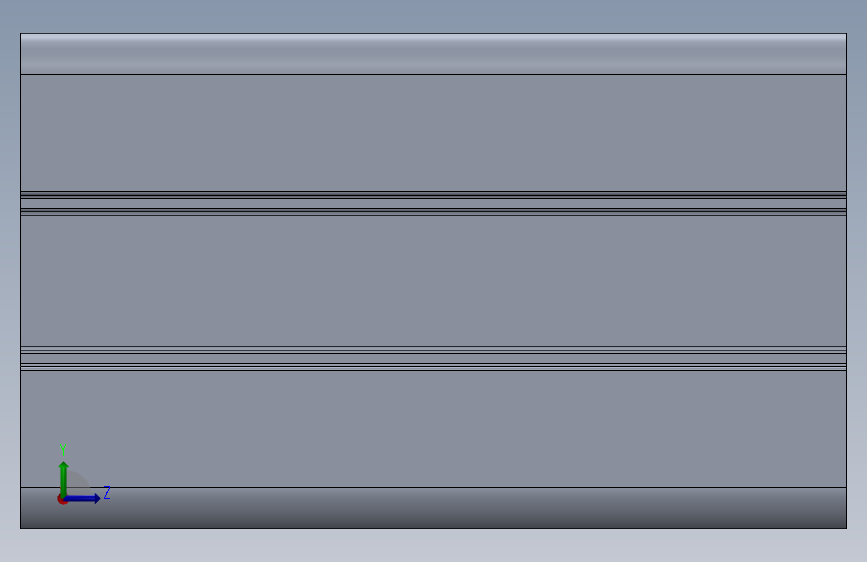Select the top outer edge of the model
Image resolution: width=867 pixels, height=562 pixels.
click(x=434, y=34)
